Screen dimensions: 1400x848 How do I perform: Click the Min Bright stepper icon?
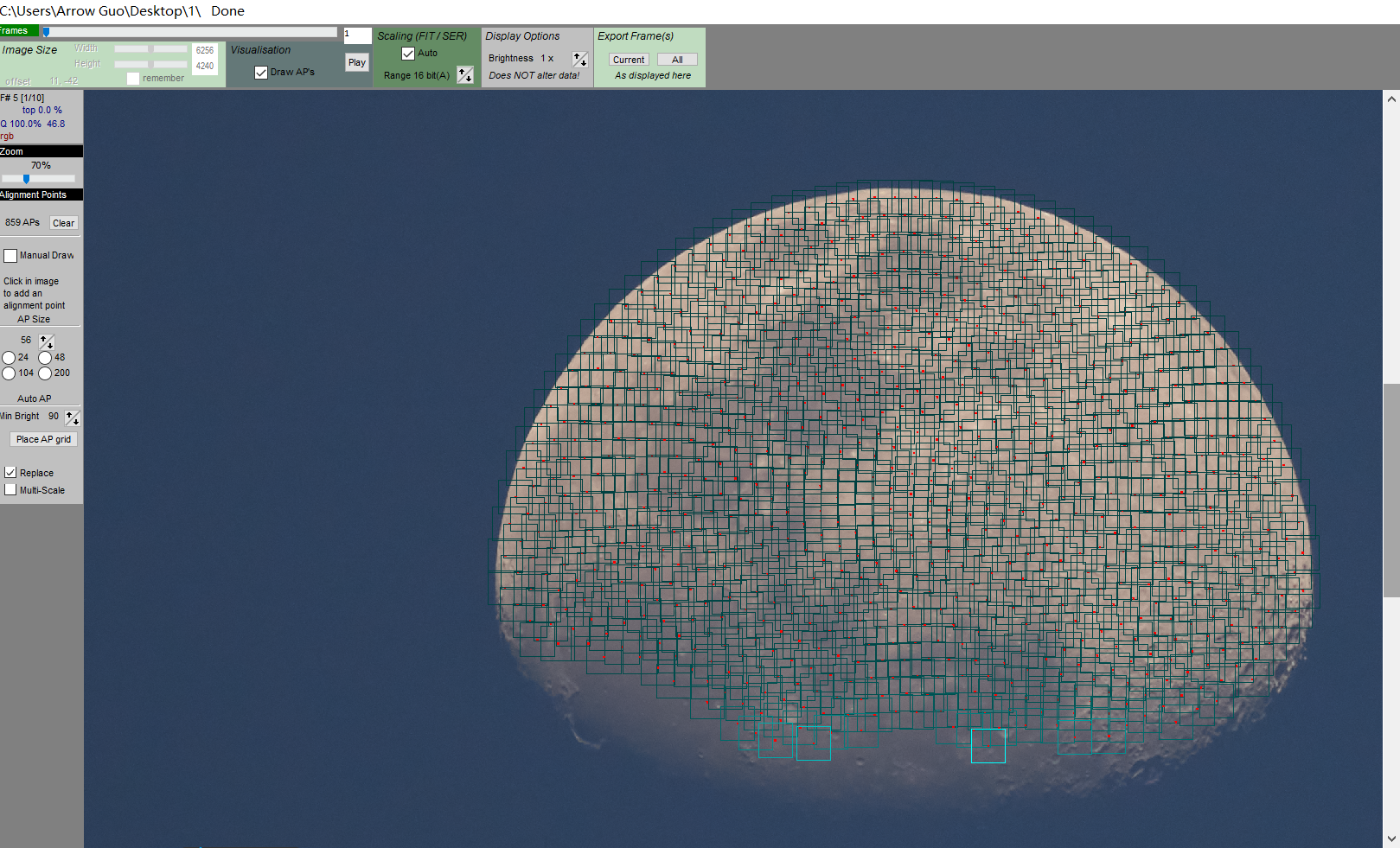(x=73, y=418)
